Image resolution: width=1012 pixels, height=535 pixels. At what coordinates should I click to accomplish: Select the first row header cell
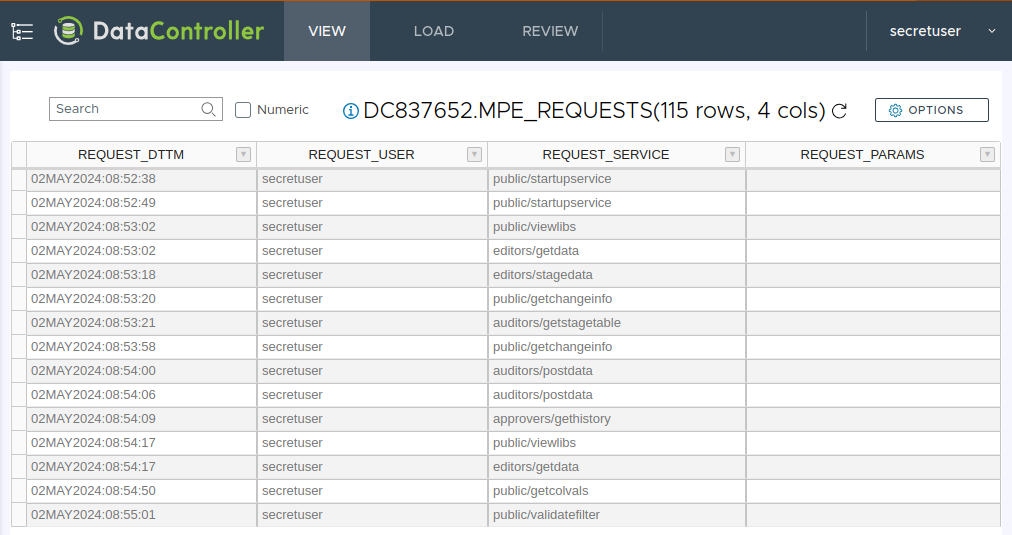click(x=19, y=179)
